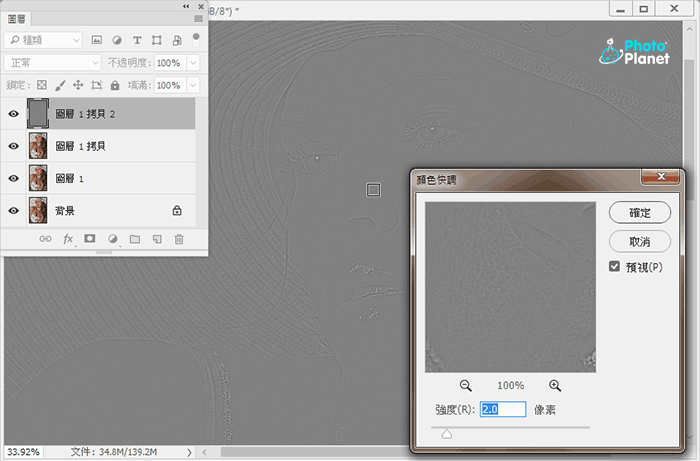This screenshot has width=700, height=461.
Task: Filter layers by adjustment layer icon
Action: 117,40
